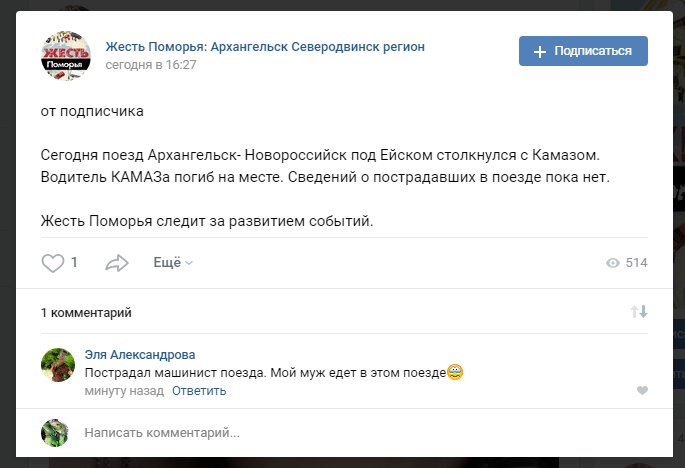The height and width of the screenshot is (468, 685).
Task: Open Жесть Поморья community avatar
Action: pyautogui.click(x=65, y=55)
